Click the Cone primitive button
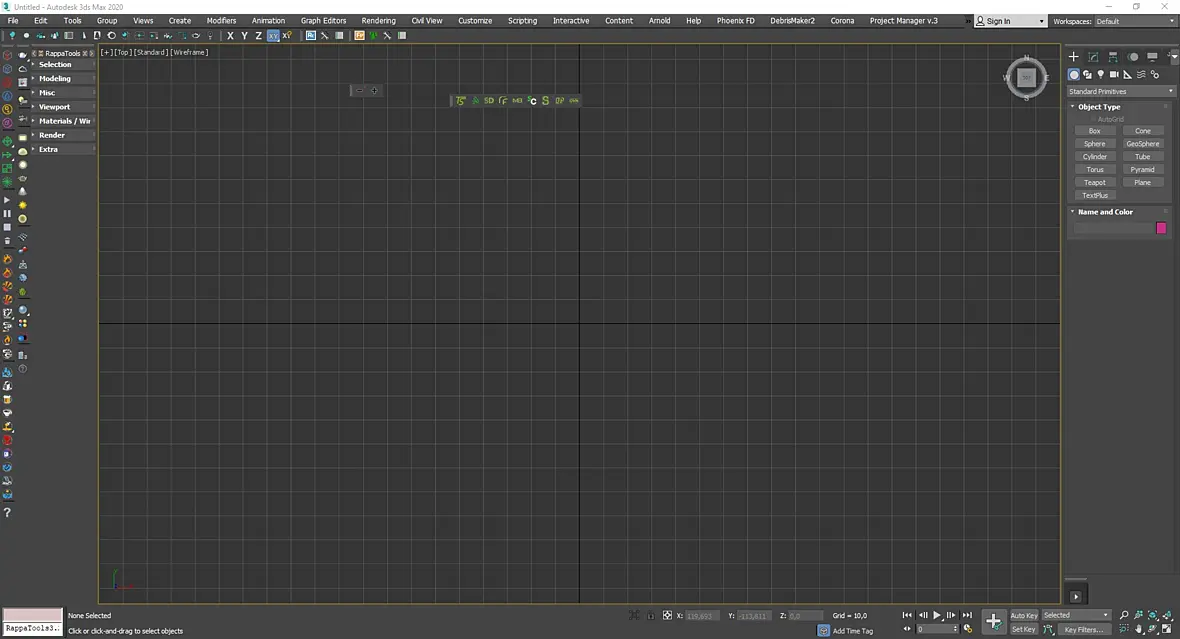The image size is (1180, 639). pyautogui.click(x=1142, y=131)
